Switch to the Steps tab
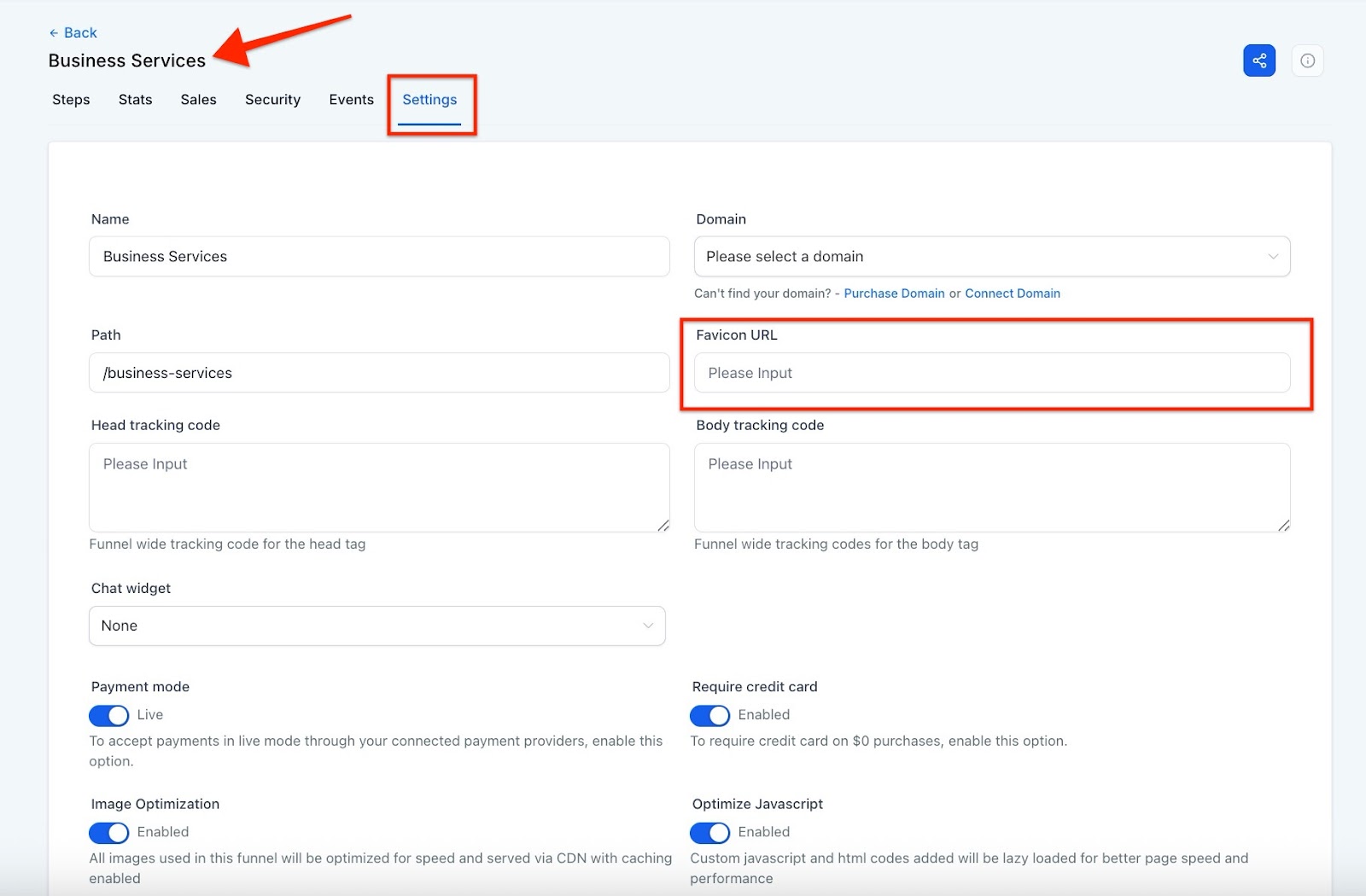The width and height of the screenshot is (1366, 896). [x=71, y=100]
